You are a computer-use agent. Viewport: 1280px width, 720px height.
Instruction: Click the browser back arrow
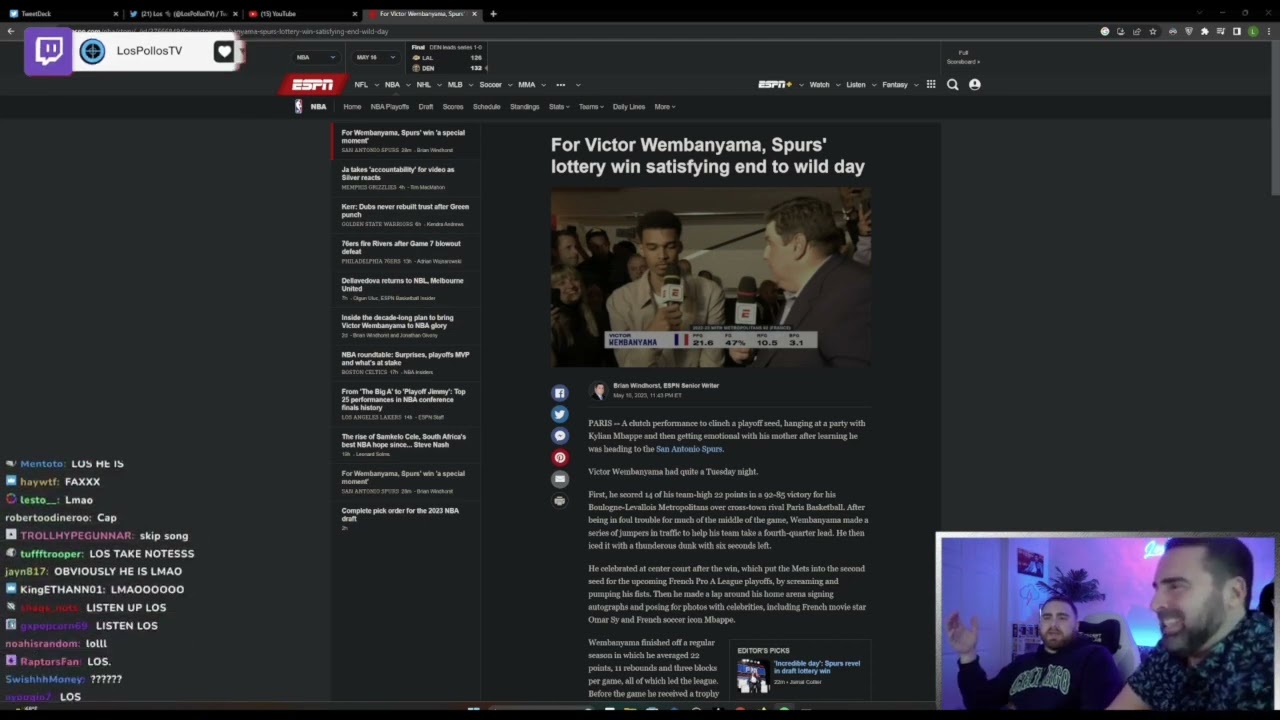(x=11, y=31)
